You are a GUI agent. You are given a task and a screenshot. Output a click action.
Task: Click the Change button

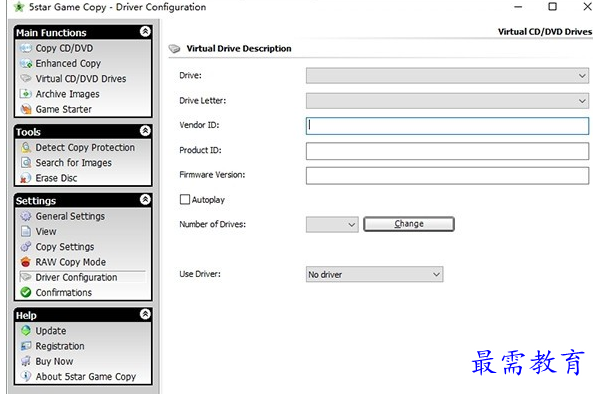409,224
